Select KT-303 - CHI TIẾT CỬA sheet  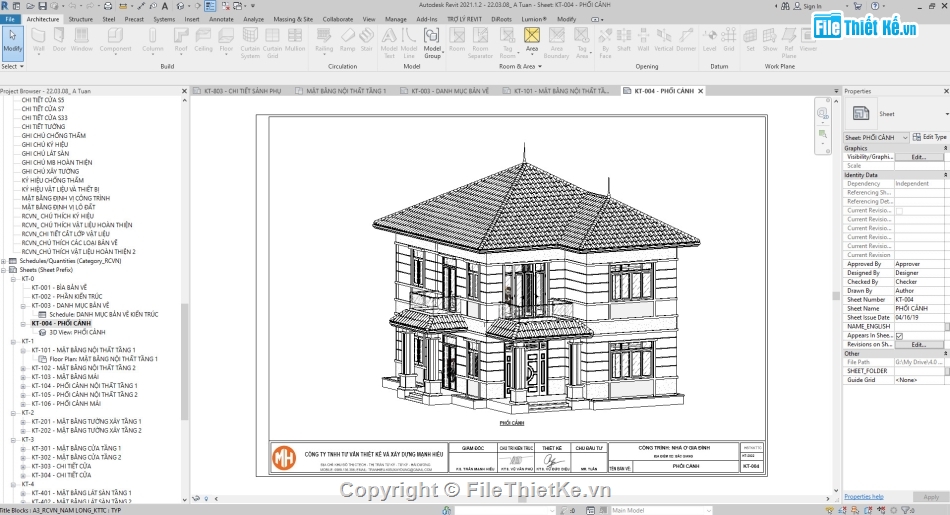(x=61, y=467)
